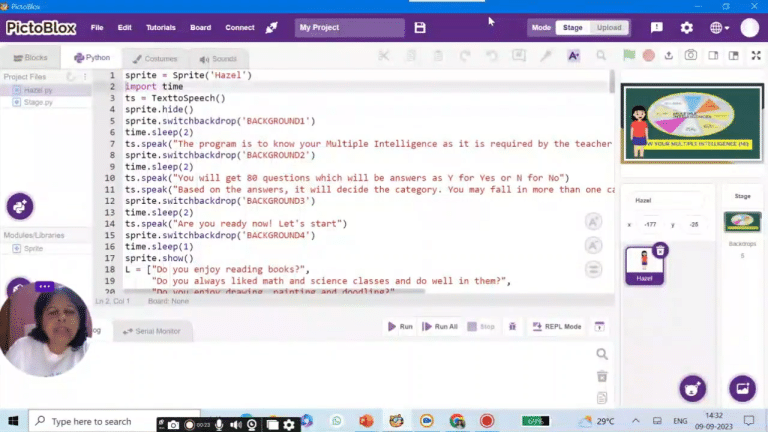Viewport: 768px width, 432px height.
Task: Open Hazel.py in Project Files
Action: pos(47,90)
